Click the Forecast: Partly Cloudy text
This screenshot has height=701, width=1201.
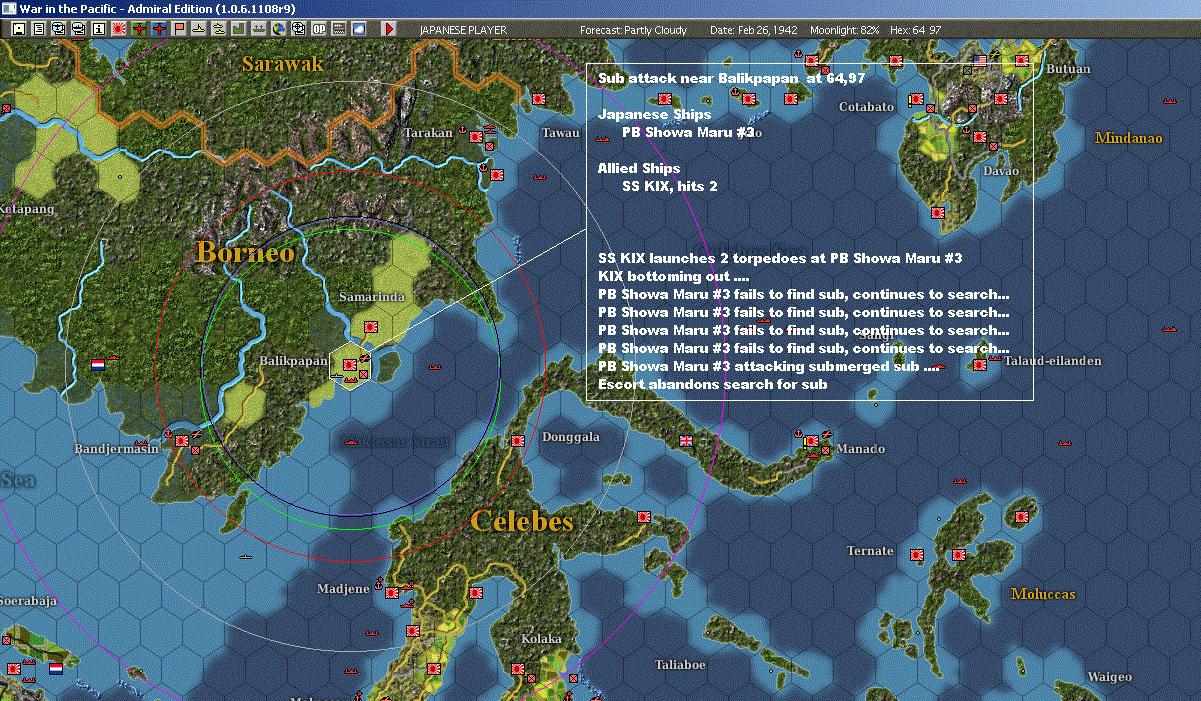pyautogui.click(x=634, y=30)
